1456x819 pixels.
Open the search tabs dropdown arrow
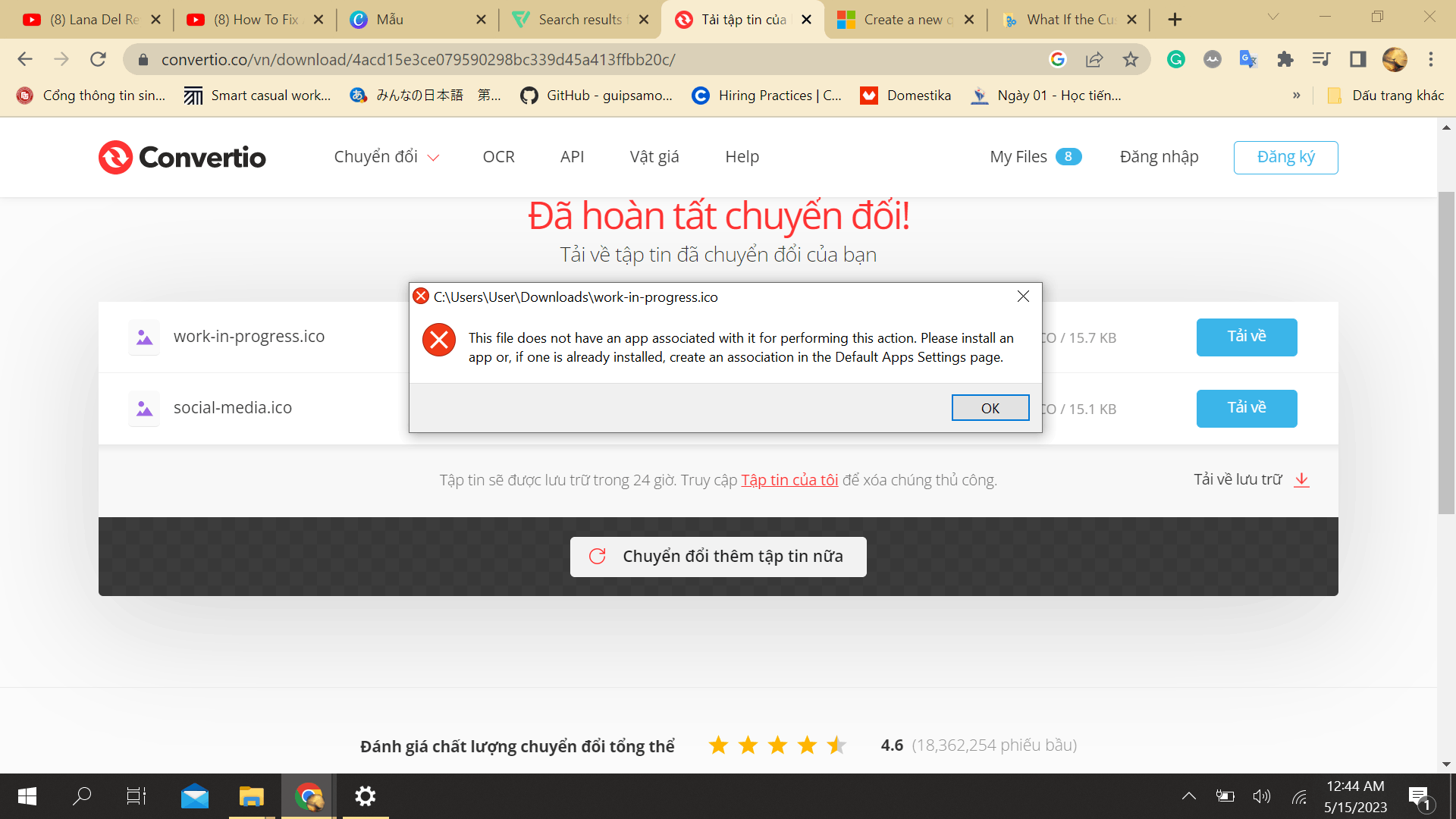(x=1273, y=17)
